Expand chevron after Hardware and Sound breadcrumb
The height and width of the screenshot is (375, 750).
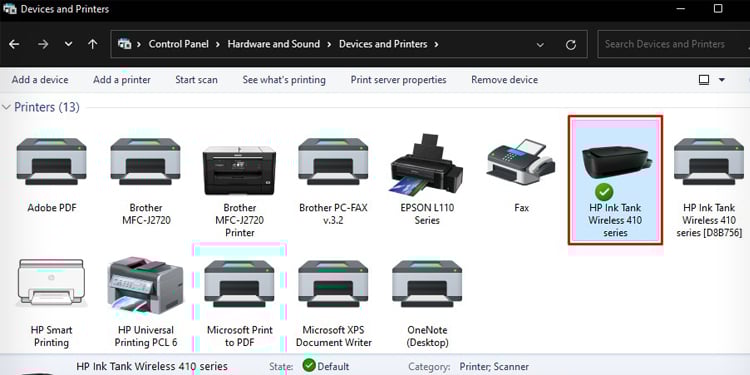tap(330, 44)
